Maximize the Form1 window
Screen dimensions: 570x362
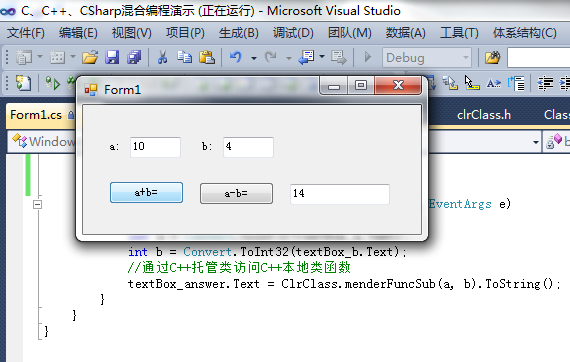(361, 86)
